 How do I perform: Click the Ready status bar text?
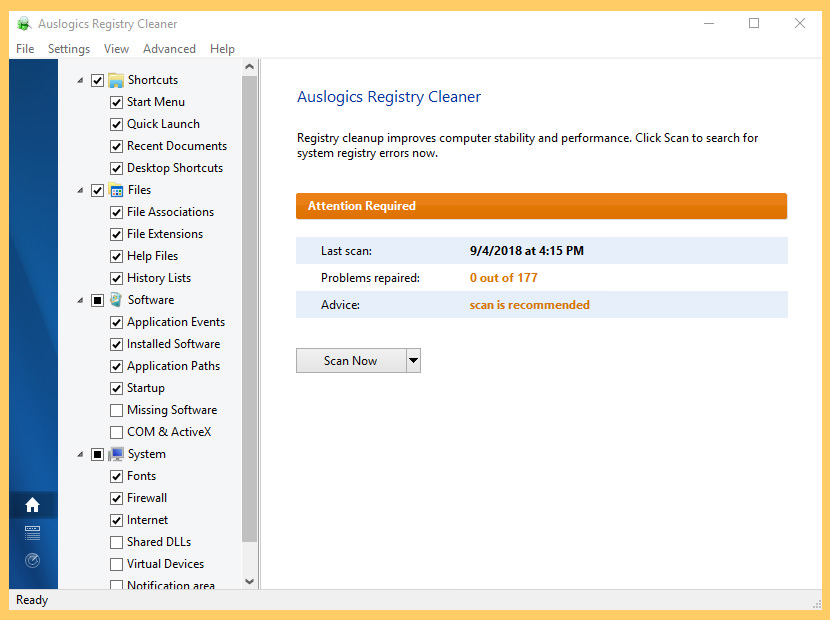pyautogui.click(x=32, y=600)
